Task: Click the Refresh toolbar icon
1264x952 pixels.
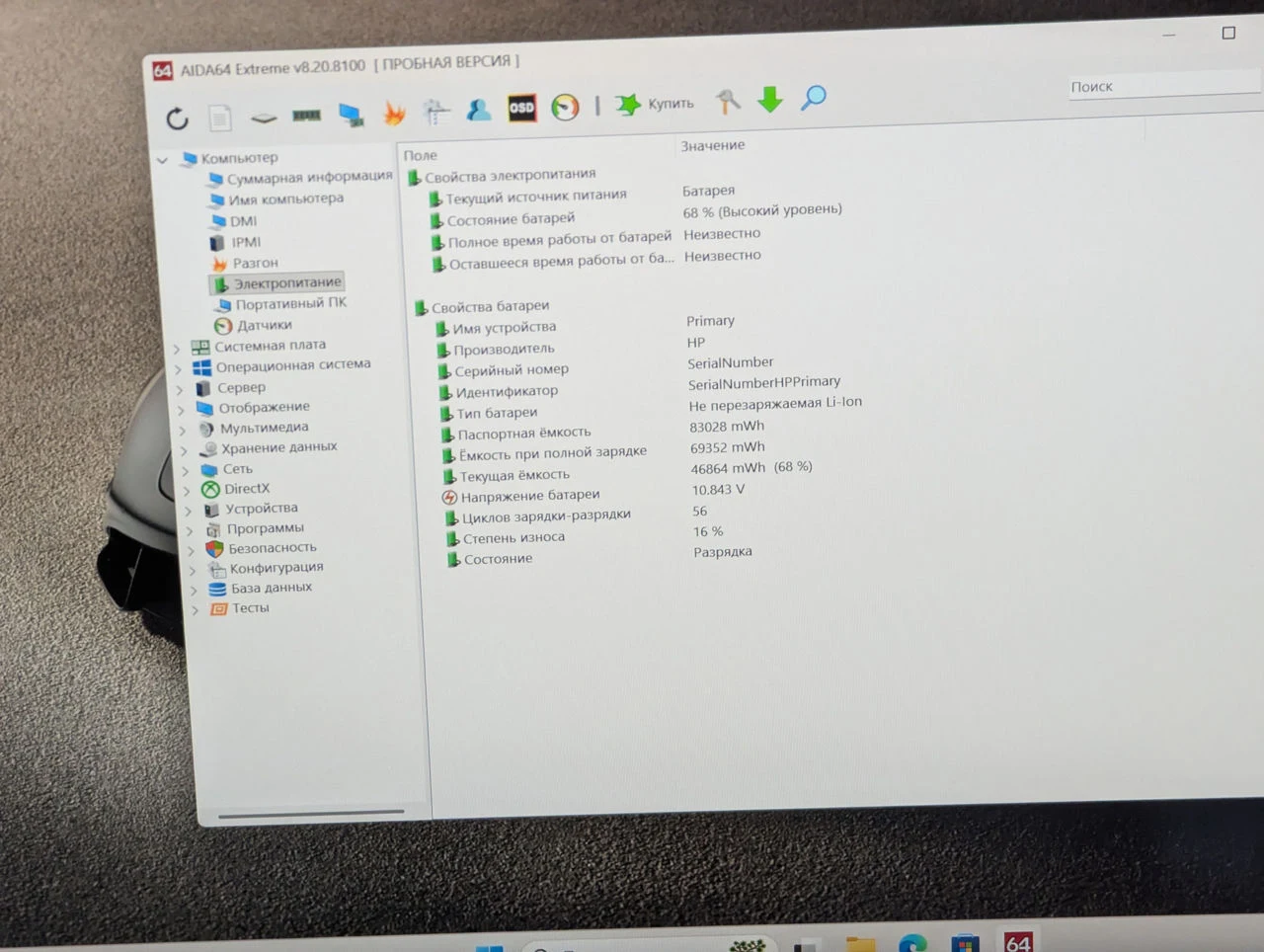Action: point(177,119)
